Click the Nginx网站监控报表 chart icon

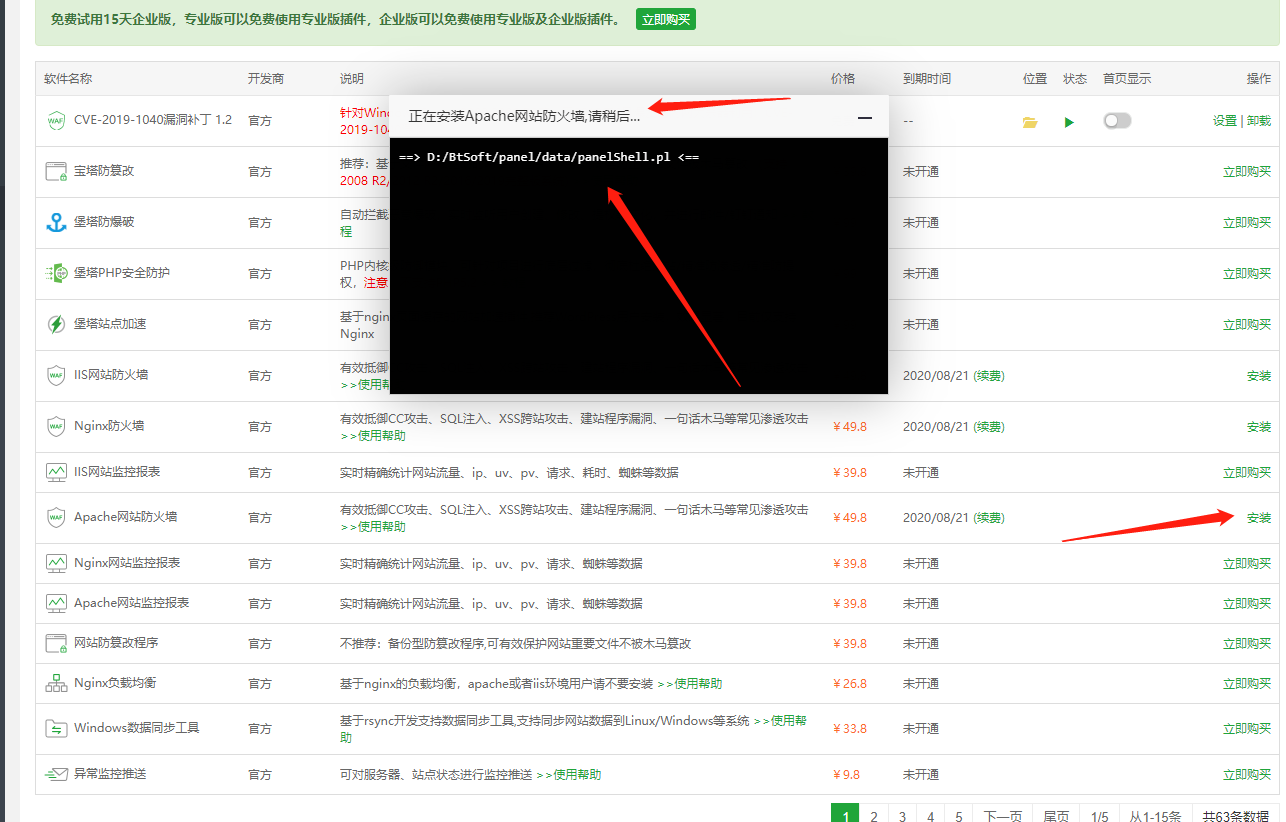tap(56, 563)
